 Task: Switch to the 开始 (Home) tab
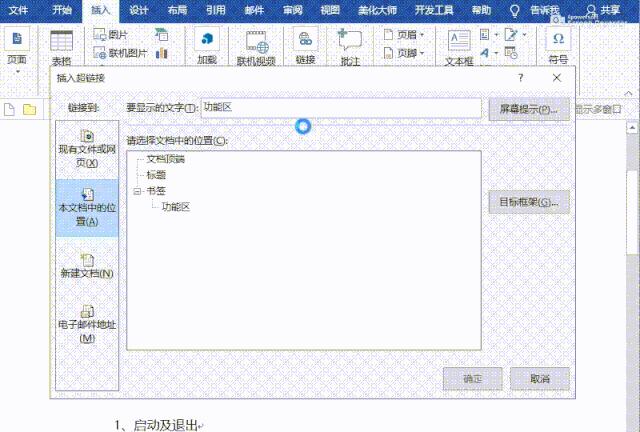pos(62,10)
